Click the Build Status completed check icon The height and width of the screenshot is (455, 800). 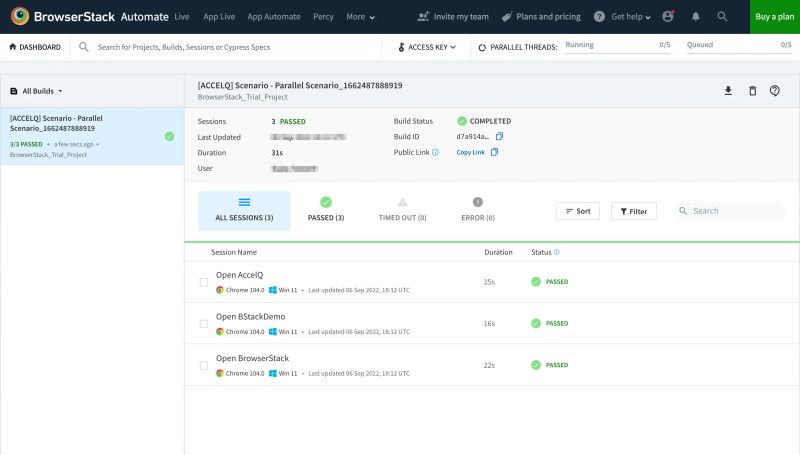tap(462, 121)
